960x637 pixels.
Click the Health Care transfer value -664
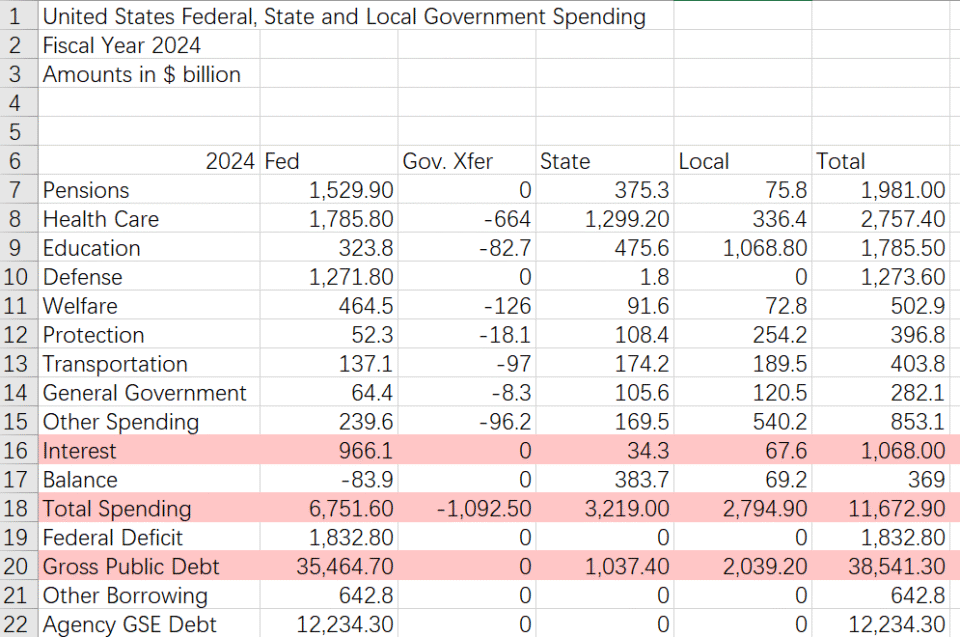(x=467, y=219)
